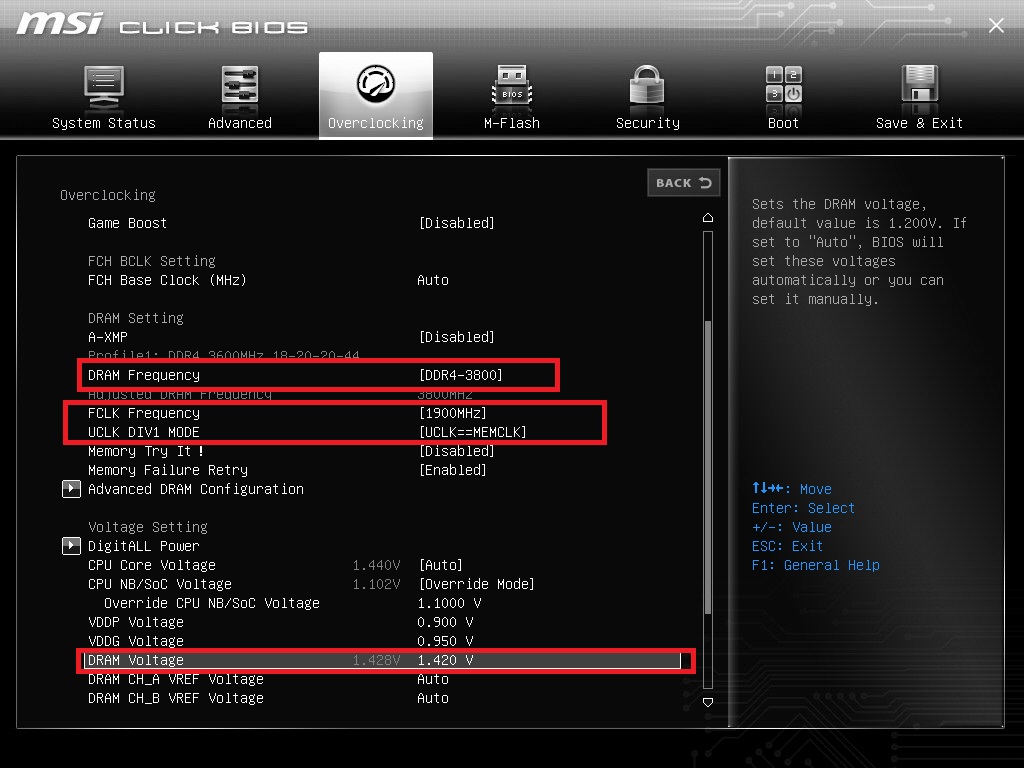Open FCLK Frequency 1900MHz option
The height and width of the screenshot is (768, 1024).
[453, 413]
